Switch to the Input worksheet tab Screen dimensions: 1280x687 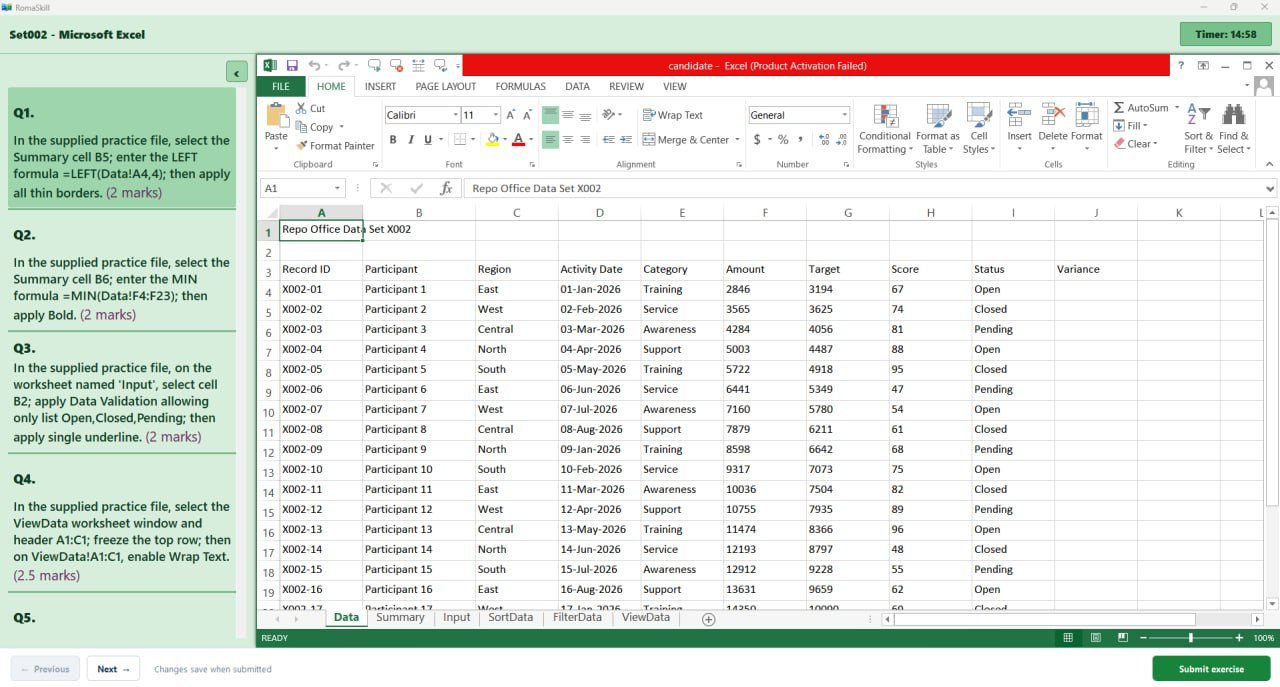click(456, 618)
